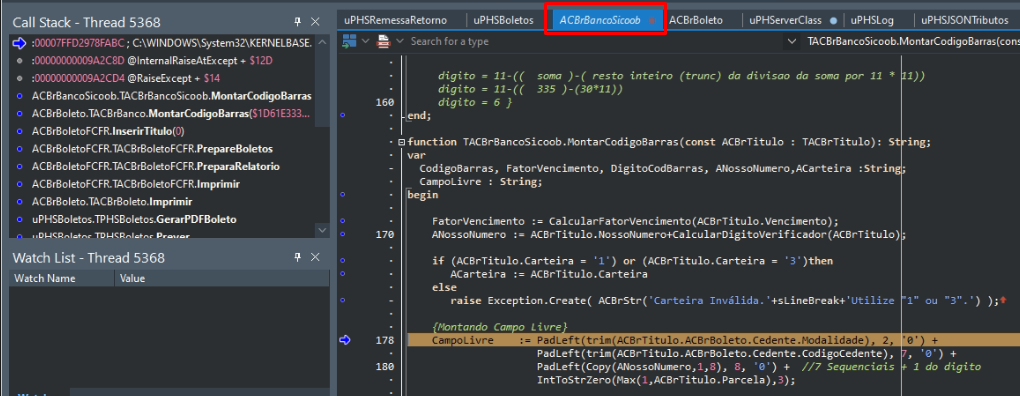Click gutter dot on 'if (ACBrTitulo.Carteira' line
The width and height of the screenshot is (1020, 396).
point(342,261)
